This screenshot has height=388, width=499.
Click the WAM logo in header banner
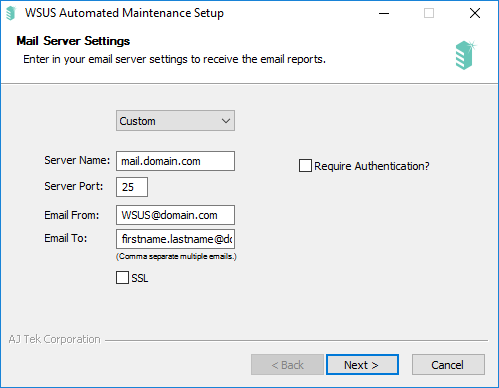point(465,55)
